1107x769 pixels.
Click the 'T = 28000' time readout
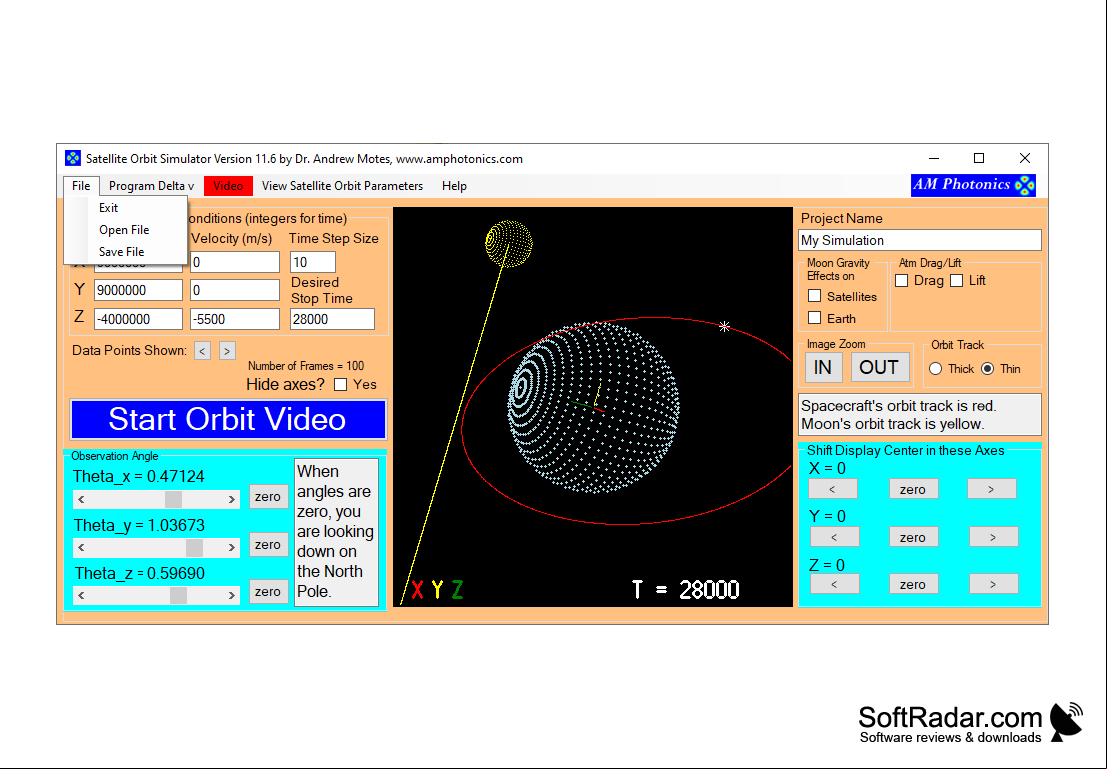click(x=686, y=590)
